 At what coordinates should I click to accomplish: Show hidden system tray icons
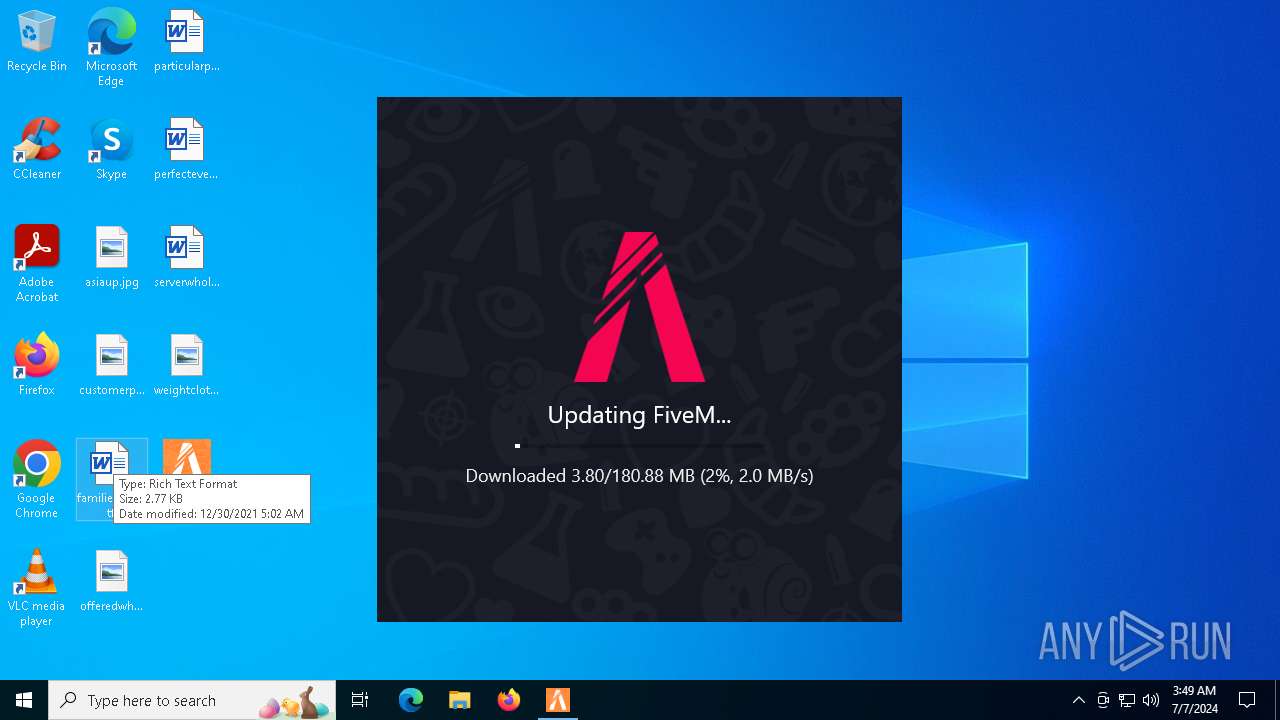1078,700
